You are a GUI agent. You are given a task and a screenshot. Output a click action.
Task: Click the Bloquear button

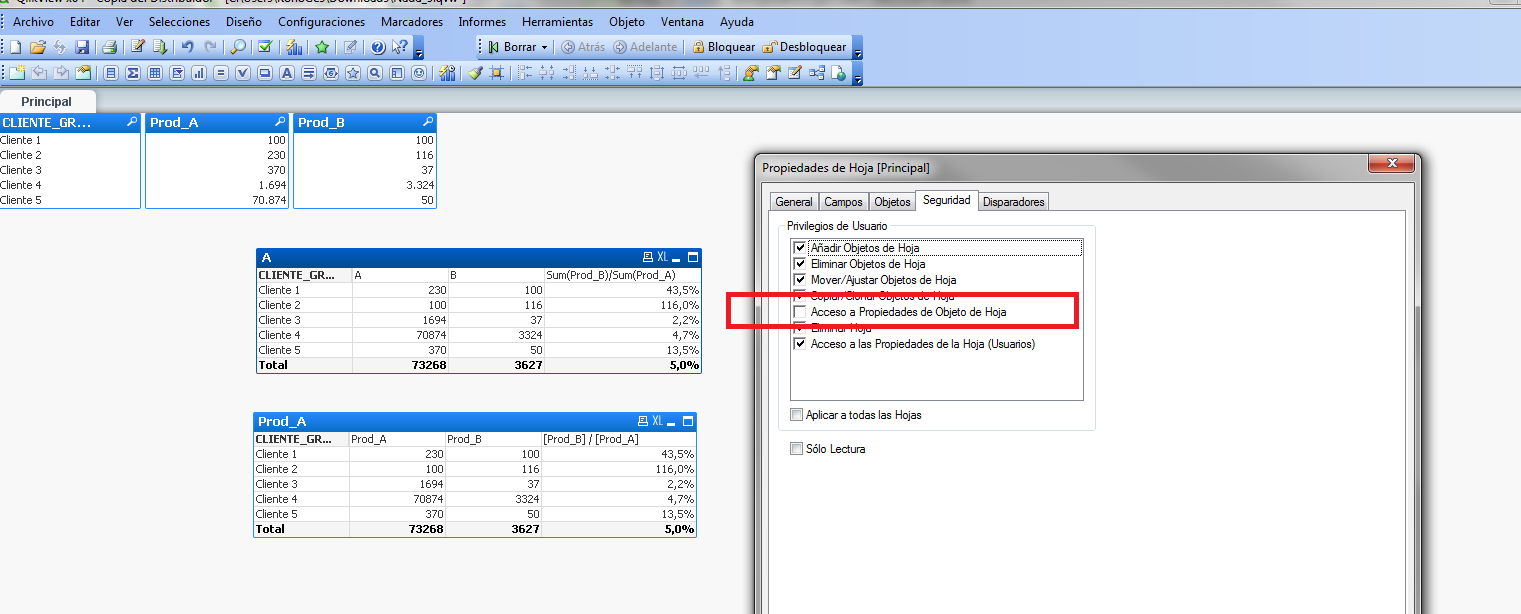[x=724, y=47]
